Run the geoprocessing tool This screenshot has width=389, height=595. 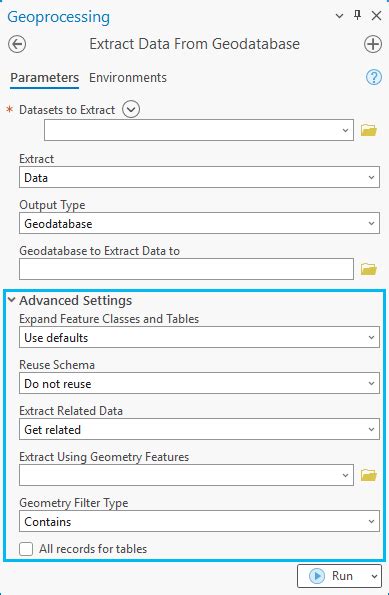(332, 576)
